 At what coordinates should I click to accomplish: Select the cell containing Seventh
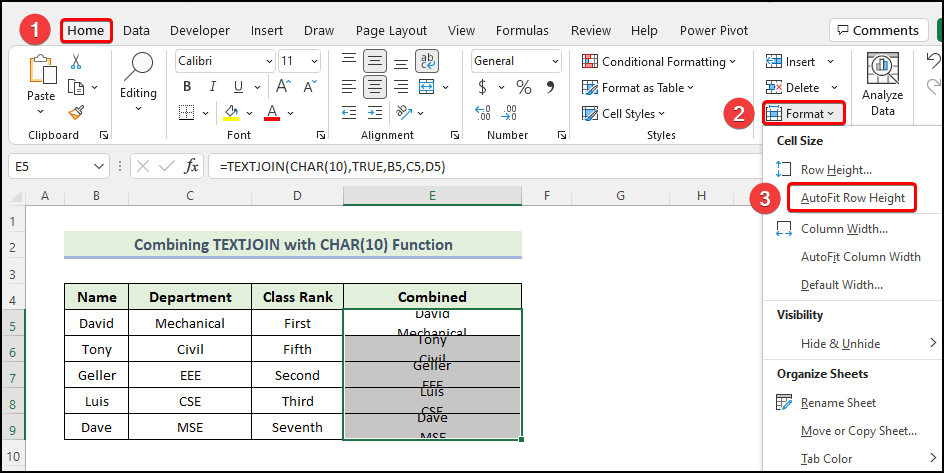coord(297,427)
